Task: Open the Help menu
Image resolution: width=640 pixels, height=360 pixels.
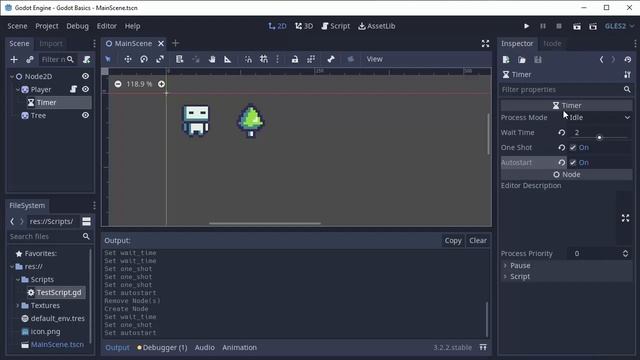Action: coord(132,26)
